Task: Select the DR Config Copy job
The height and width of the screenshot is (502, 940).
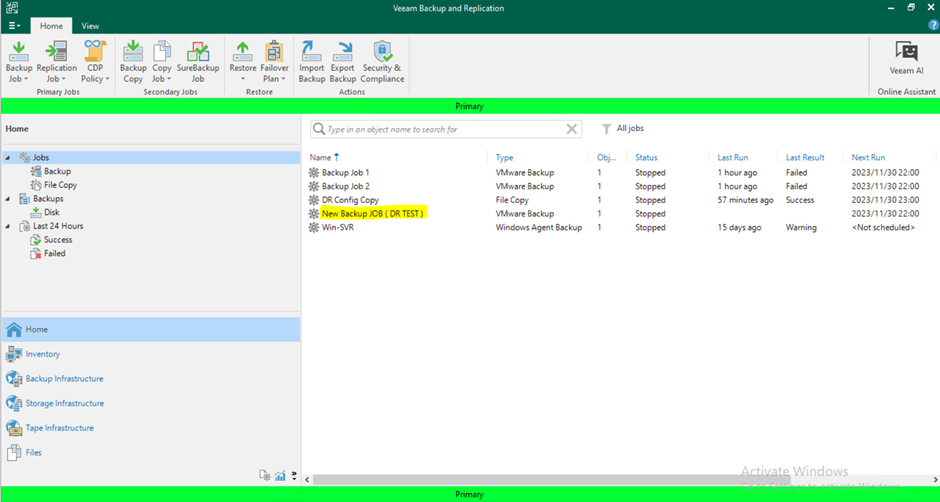Action: click(x=620, y=200)
